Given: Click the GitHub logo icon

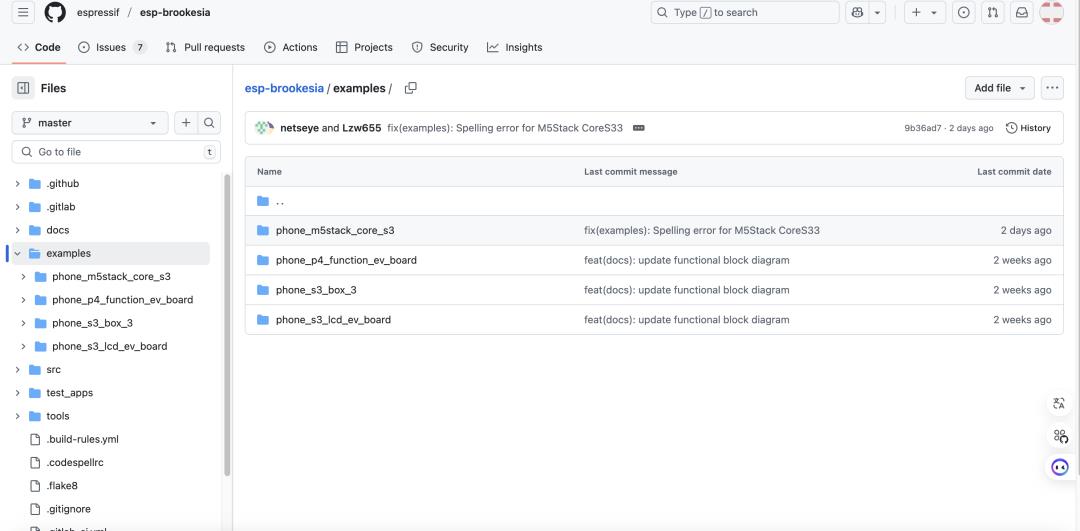Looking at the screenshot, I should (55, 12).
